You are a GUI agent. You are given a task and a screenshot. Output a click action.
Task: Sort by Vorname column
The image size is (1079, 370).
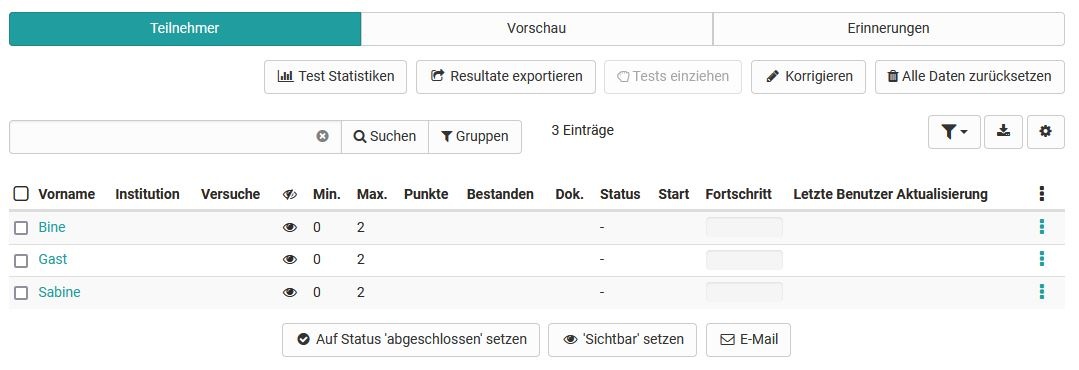(67, 194)
